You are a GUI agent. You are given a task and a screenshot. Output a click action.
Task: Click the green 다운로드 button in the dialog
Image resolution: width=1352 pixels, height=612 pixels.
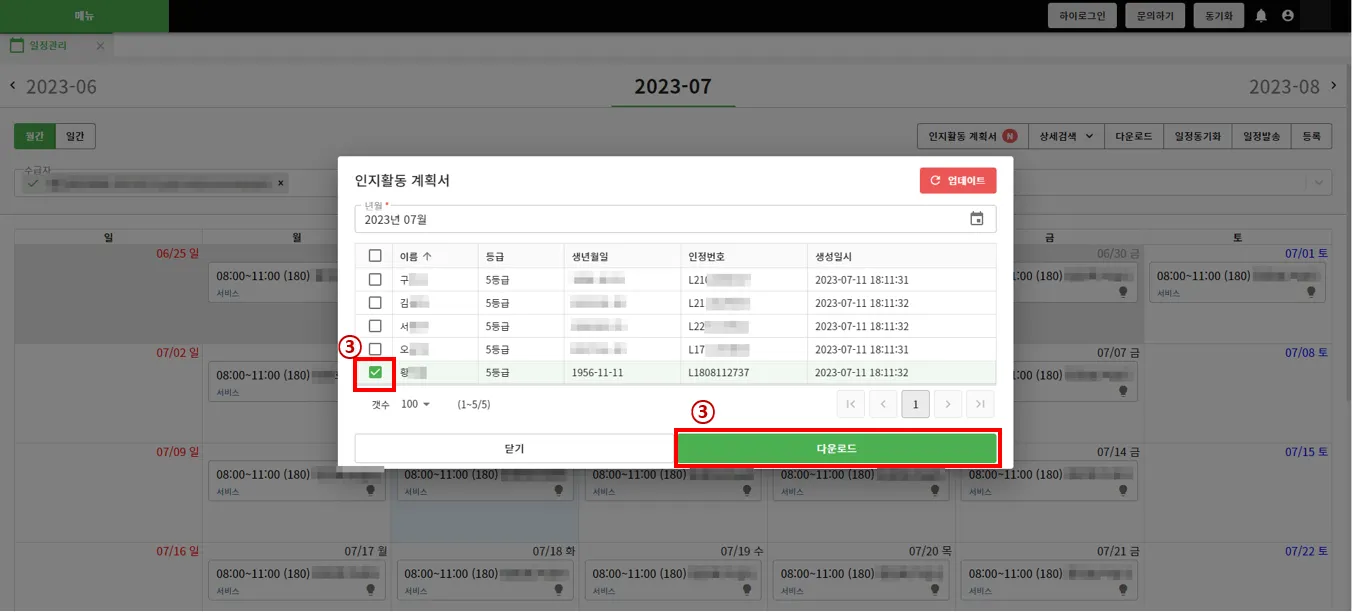(x=837, y=449)
